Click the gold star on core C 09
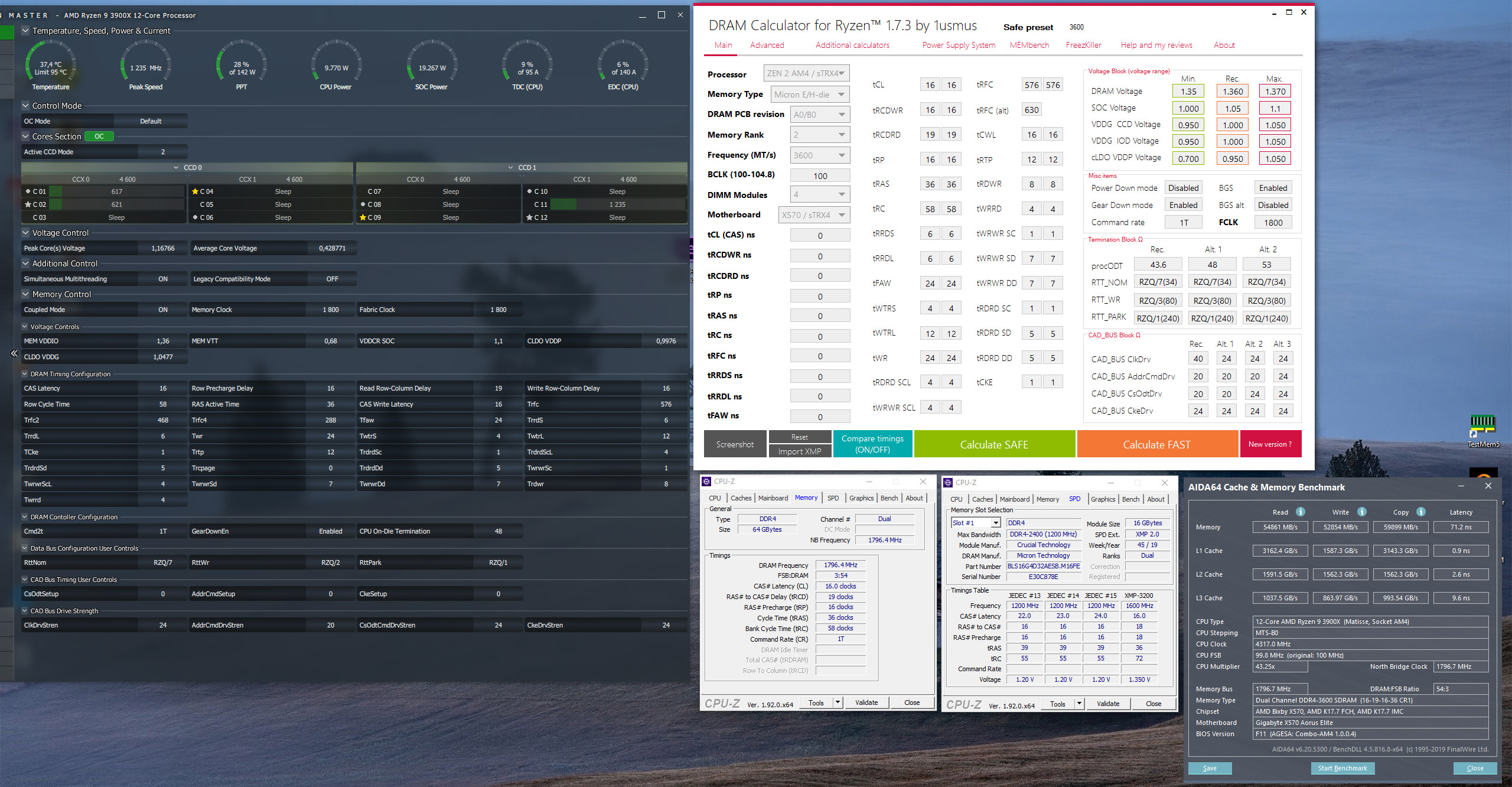The image size is (1512, 787). pyautogui.click(x=363, y=217)
